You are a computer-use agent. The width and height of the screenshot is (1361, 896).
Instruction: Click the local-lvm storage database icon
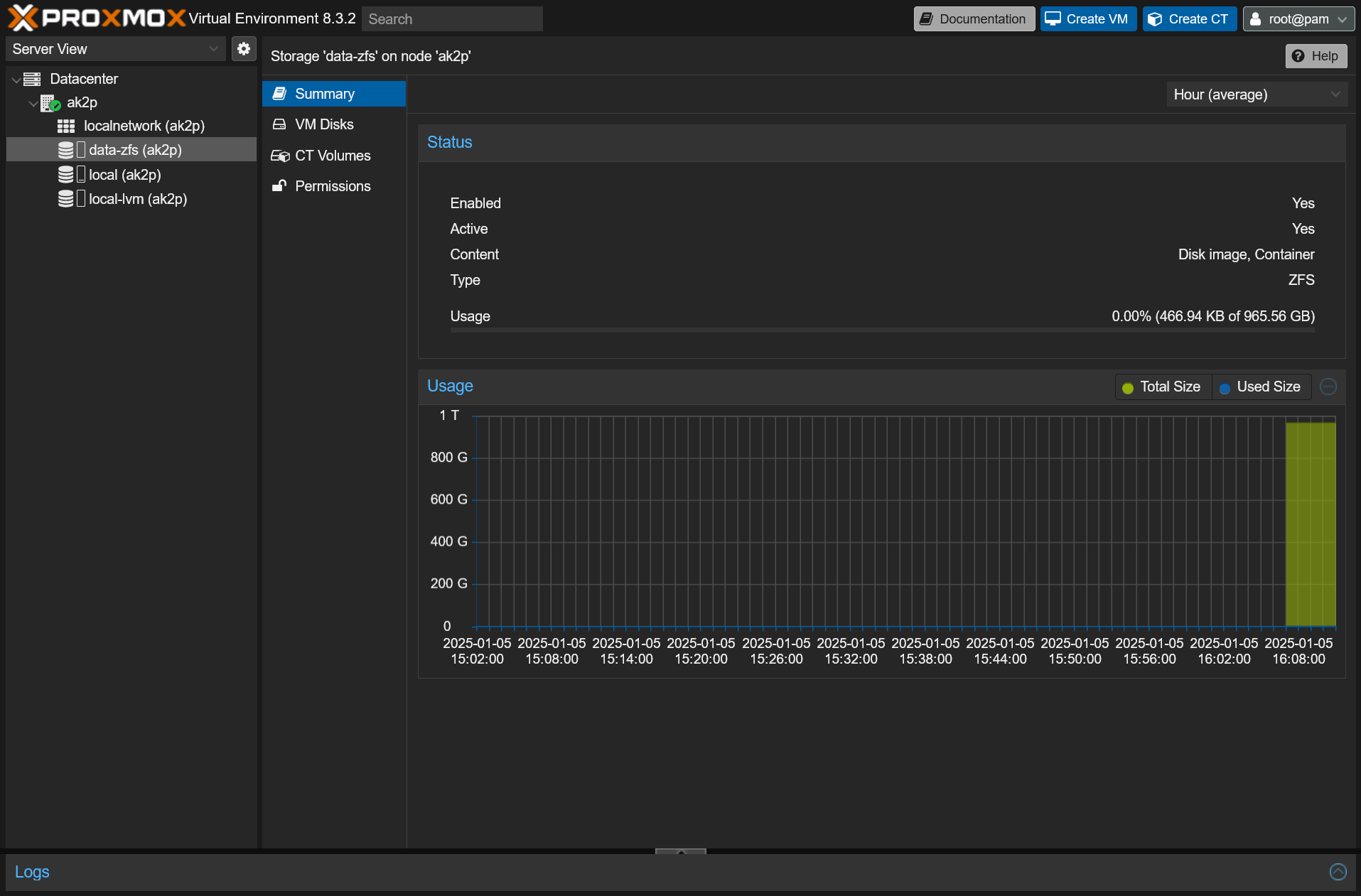point(66,199)
